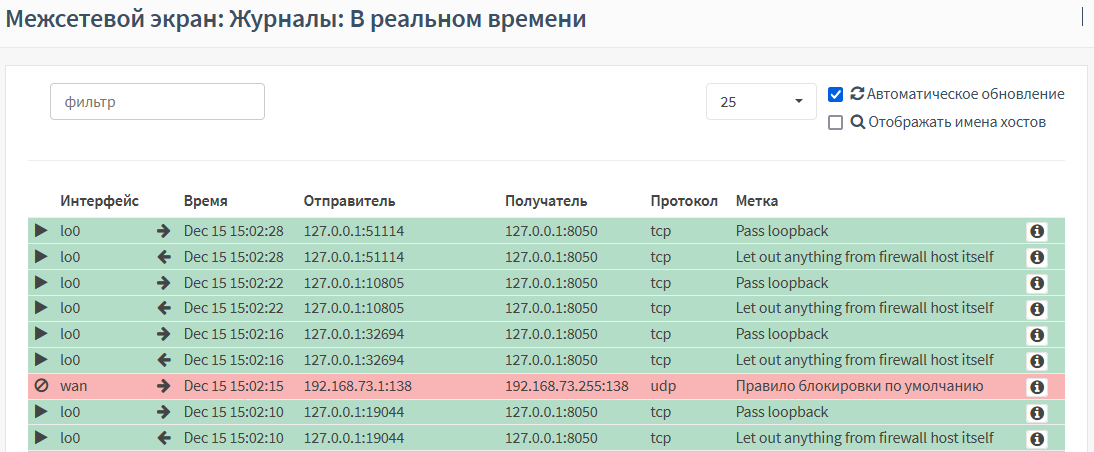Click inbound arrow on 15:02:16 Pass loopback row

[164, 333]
